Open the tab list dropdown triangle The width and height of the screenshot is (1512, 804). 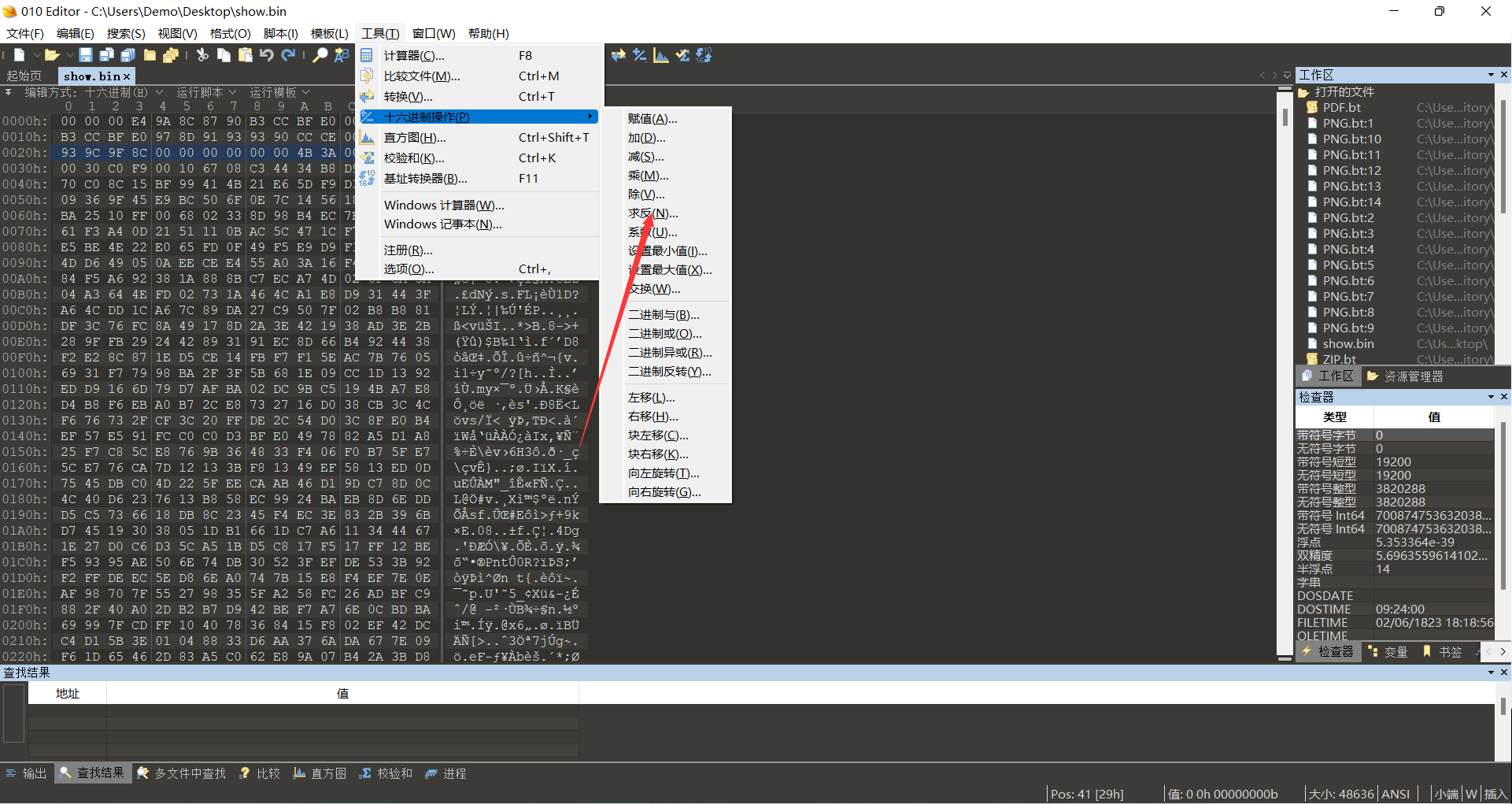1288,76
